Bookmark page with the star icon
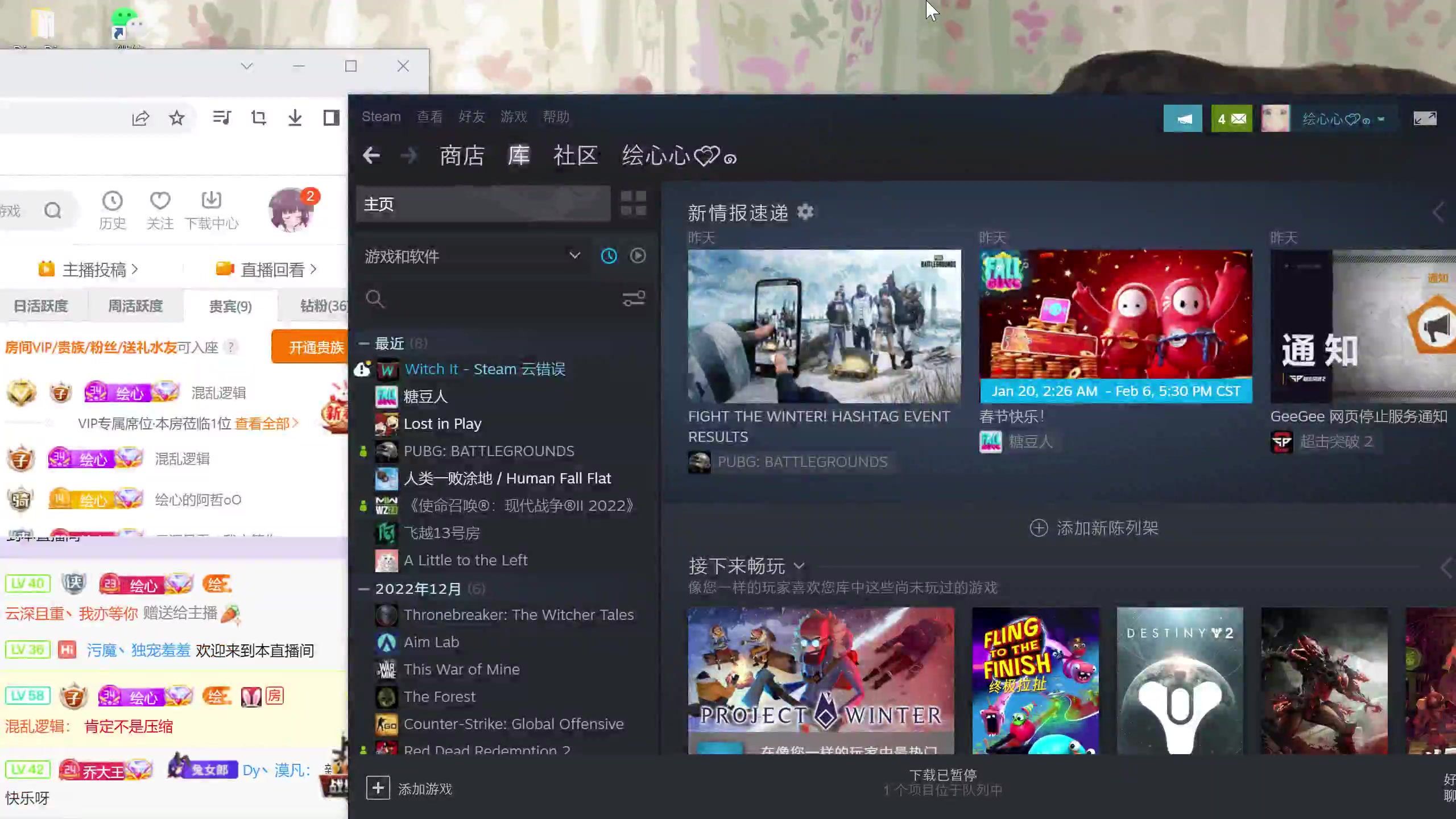The image size is (1456, 819). tap(177, 118)
